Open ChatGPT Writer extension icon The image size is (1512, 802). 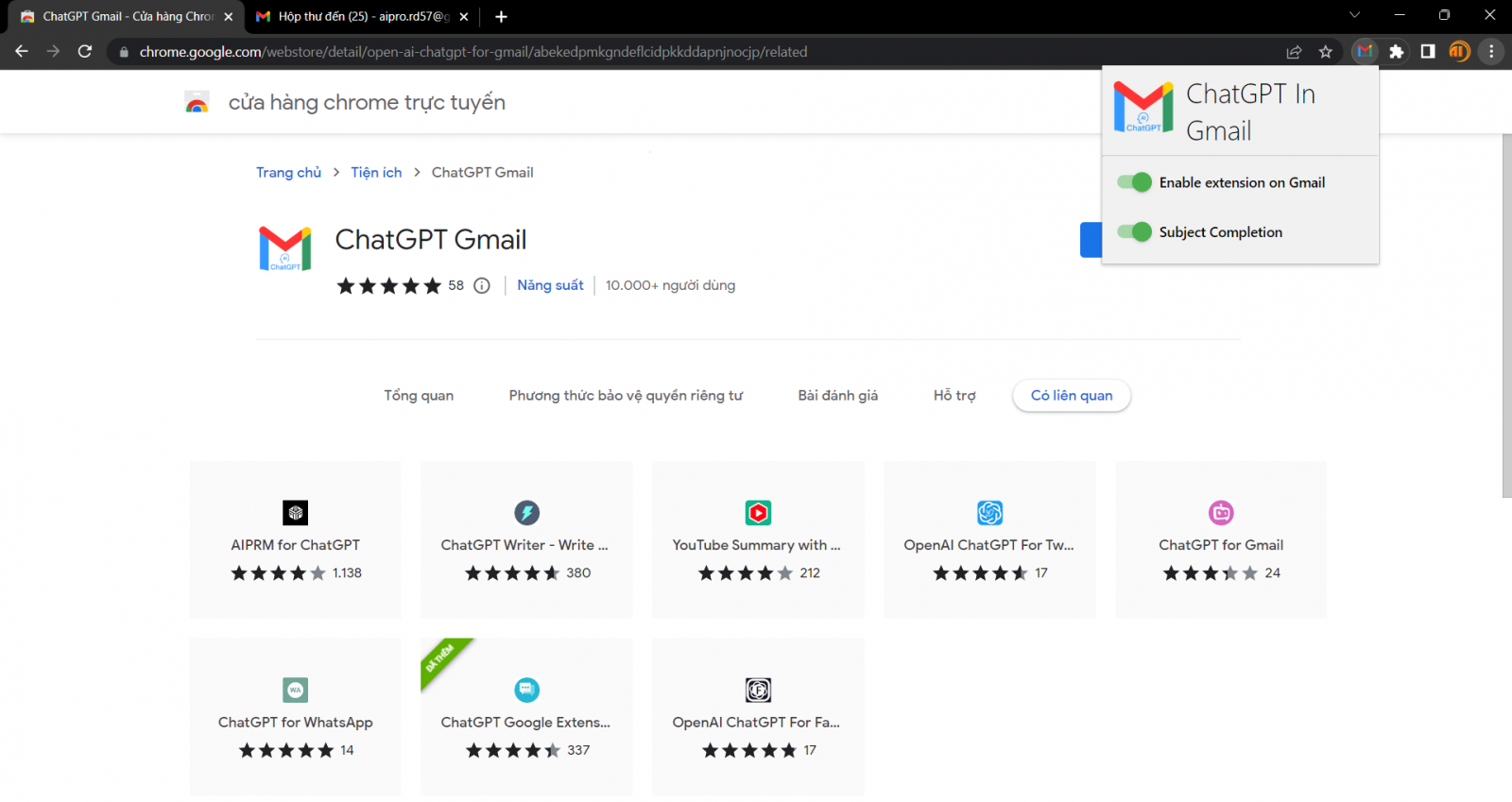click(526, 513)
